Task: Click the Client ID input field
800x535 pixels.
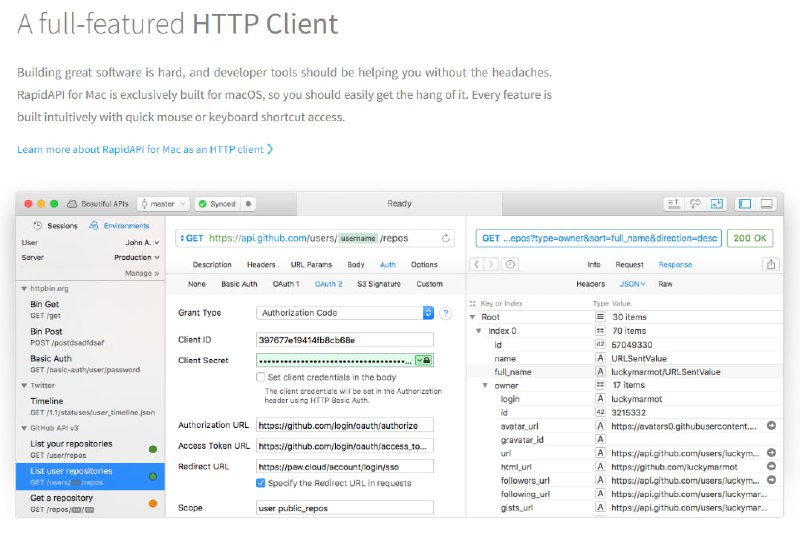Action: click(344, 339)
